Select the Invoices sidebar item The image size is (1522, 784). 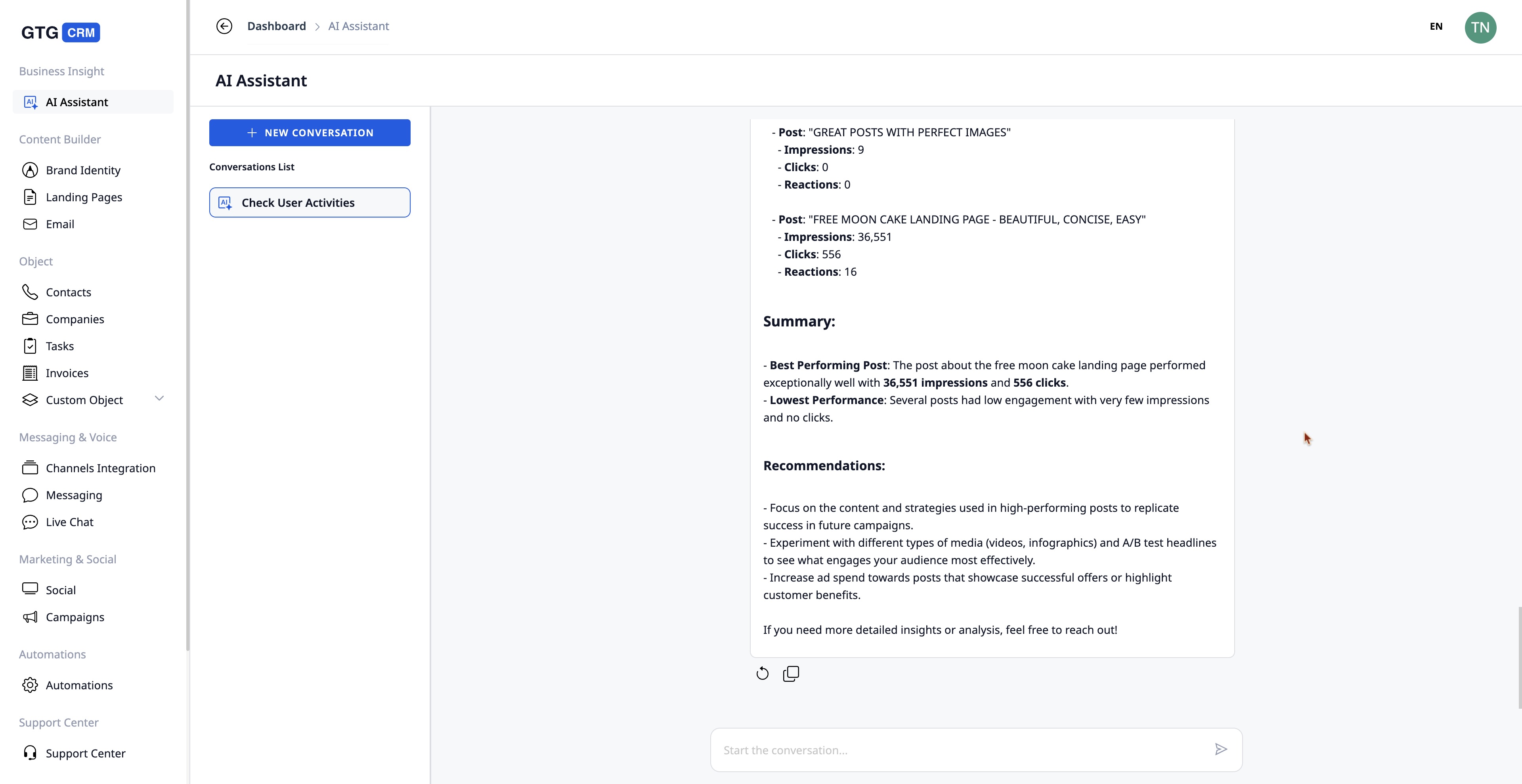pos(67,373)
